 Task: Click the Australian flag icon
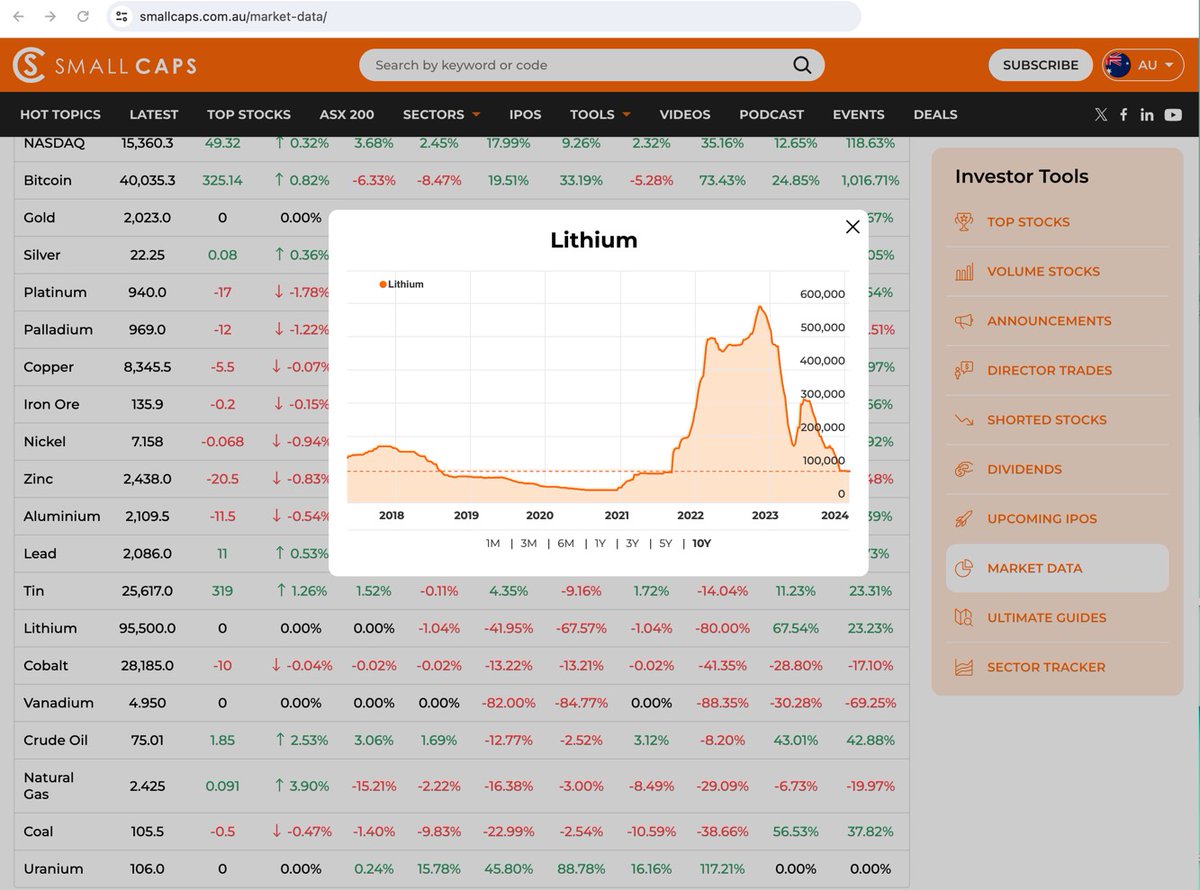tap(1117, 65)
